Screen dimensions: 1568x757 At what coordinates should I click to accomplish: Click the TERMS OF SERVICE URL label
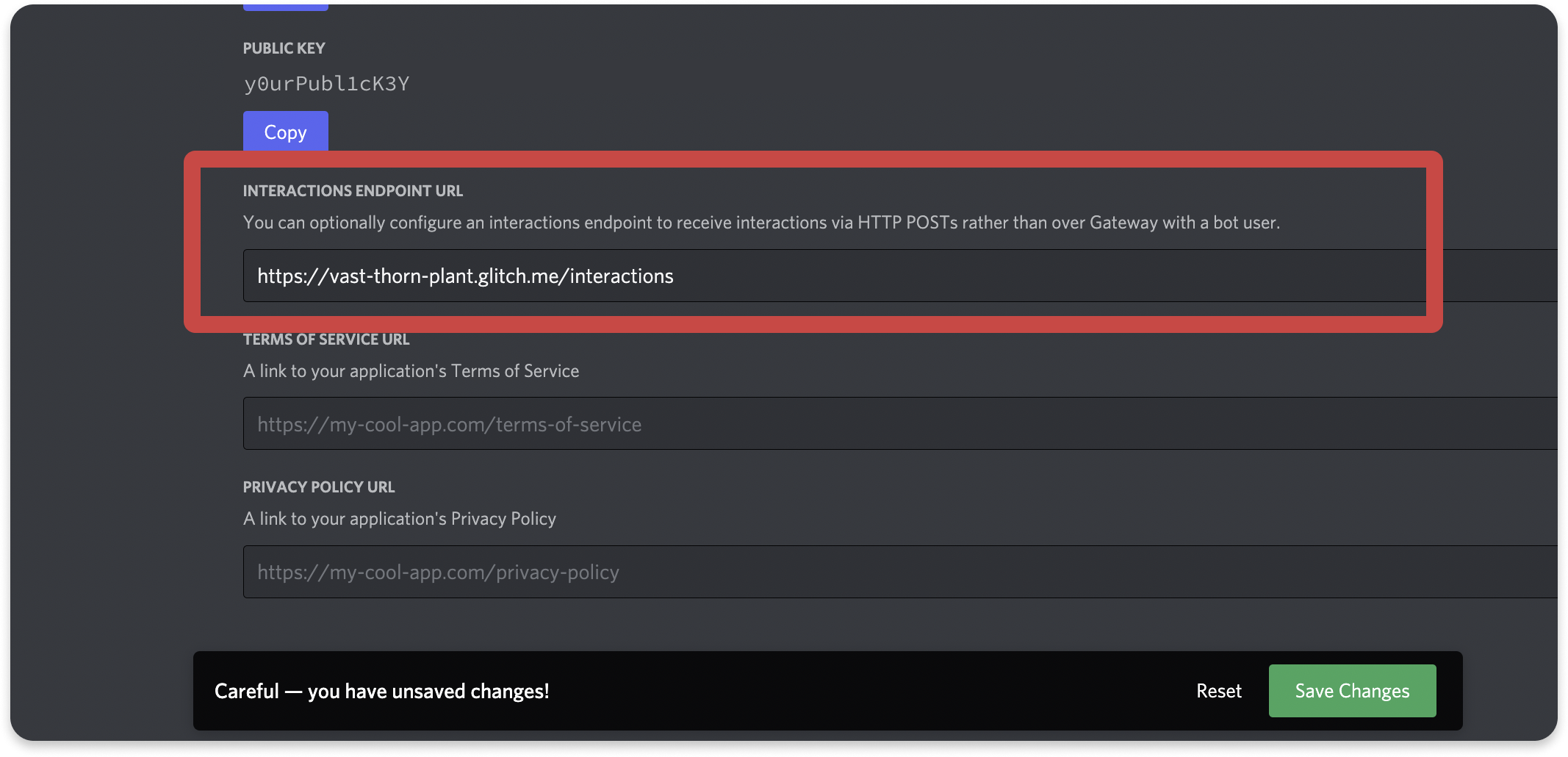tap(326, 339)
